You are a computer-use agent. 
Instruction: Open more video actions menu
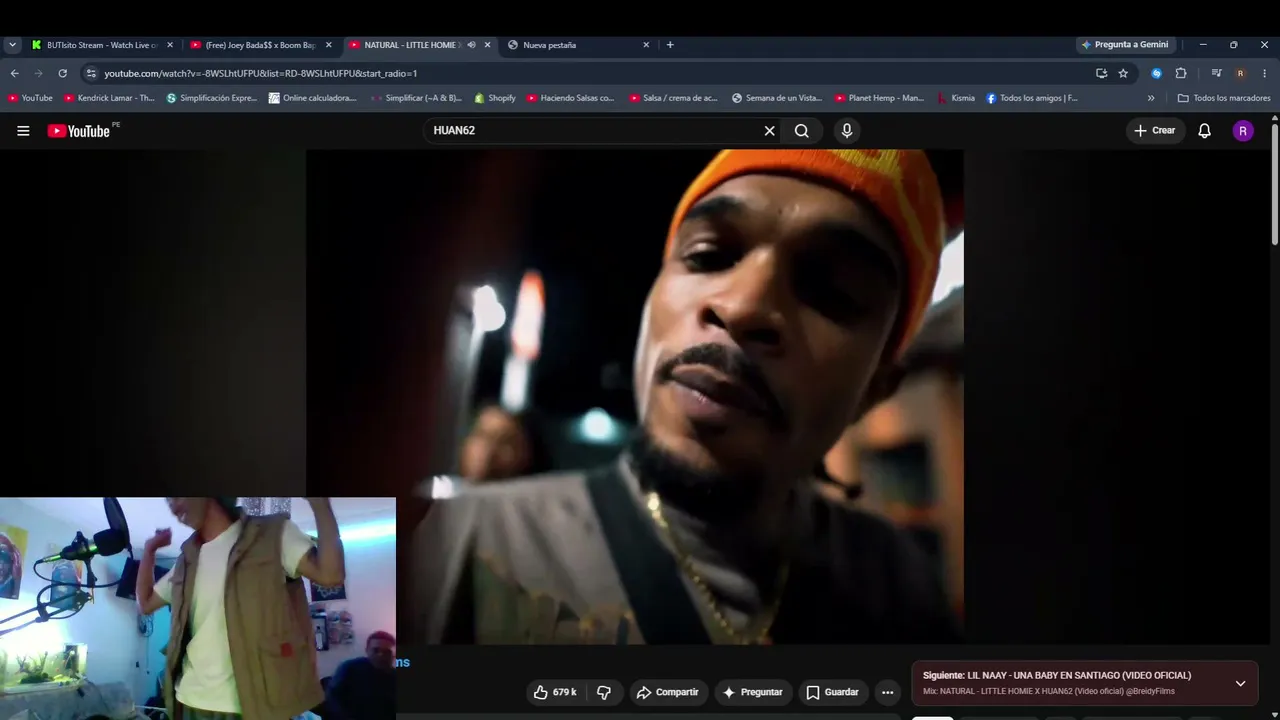click(887, 692)
